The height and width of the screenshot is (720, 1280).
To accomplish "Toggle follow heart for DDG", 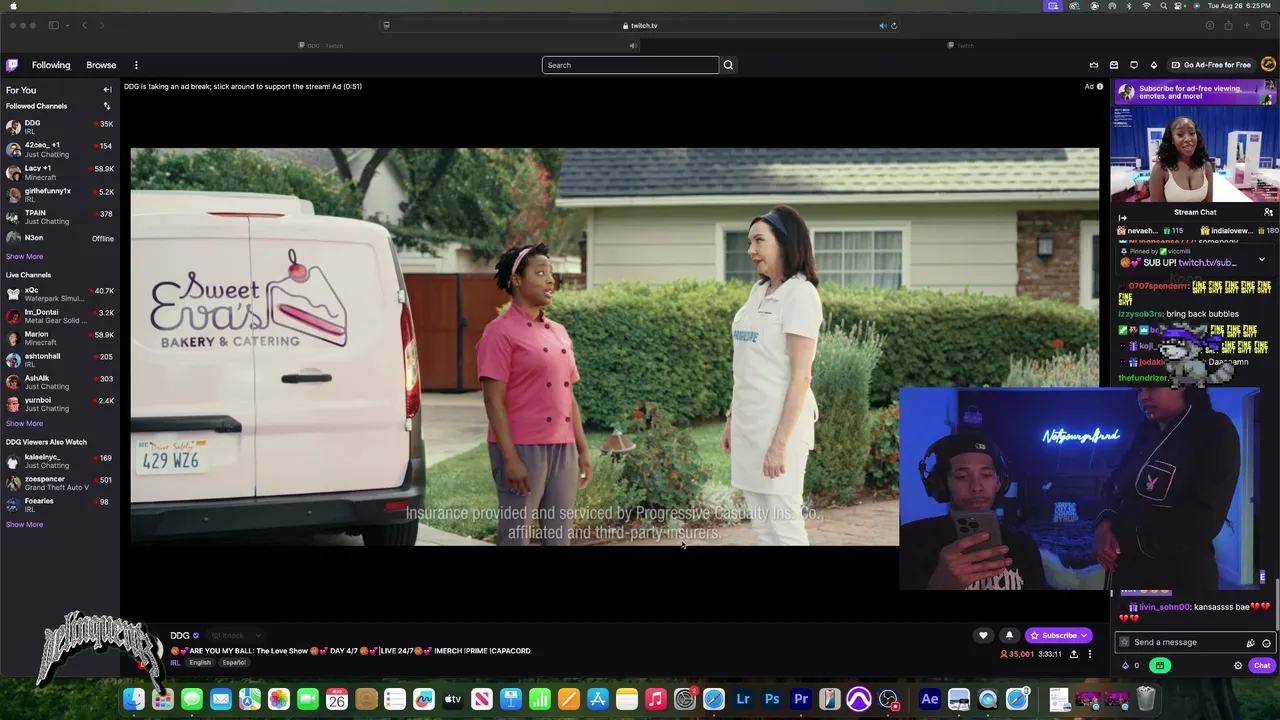I will click(x=983, y=635).
